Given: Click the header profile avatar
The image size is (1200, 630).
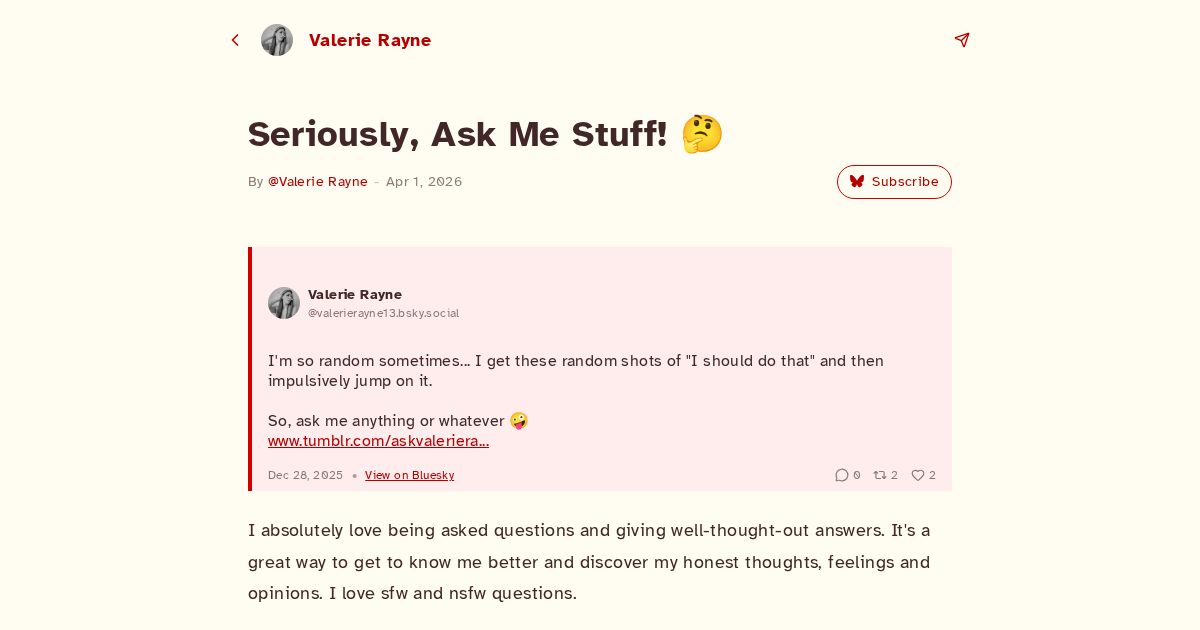Looking at the screenshot, I should (x=277, y=40).
